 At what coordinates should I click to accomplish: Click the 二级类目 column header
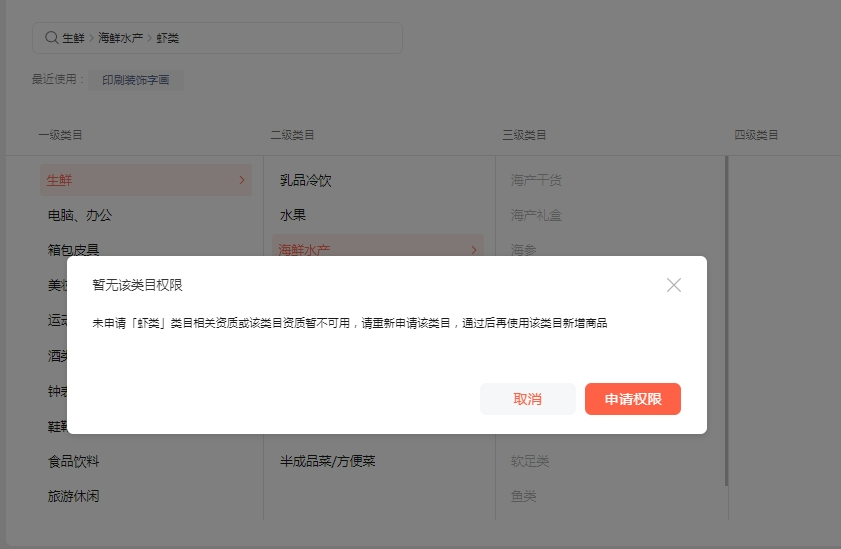click(292, 135)
